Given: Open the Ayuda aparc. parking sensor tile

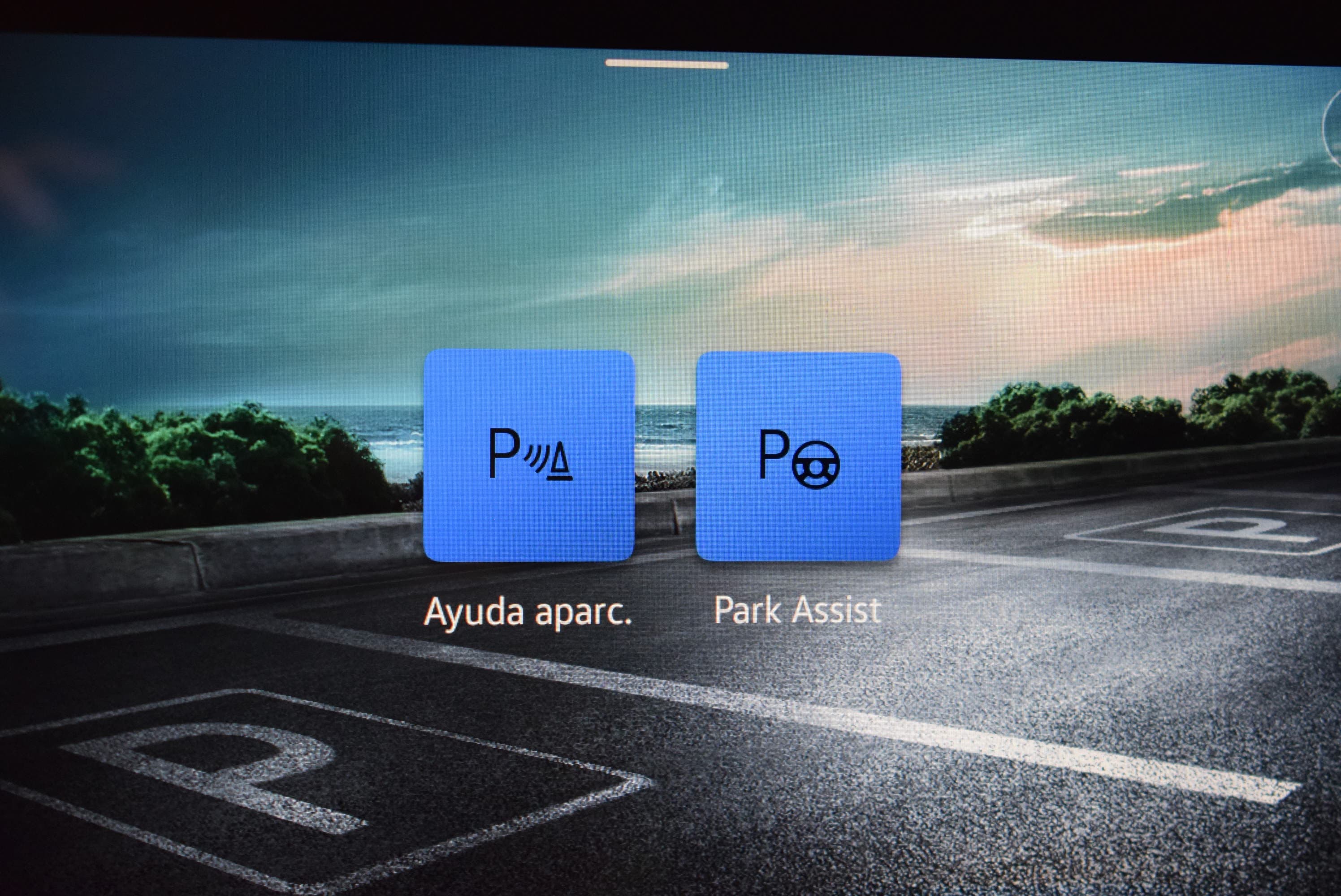Looking at the screenshot, I should pyautogui.click(x=529, y=456).
